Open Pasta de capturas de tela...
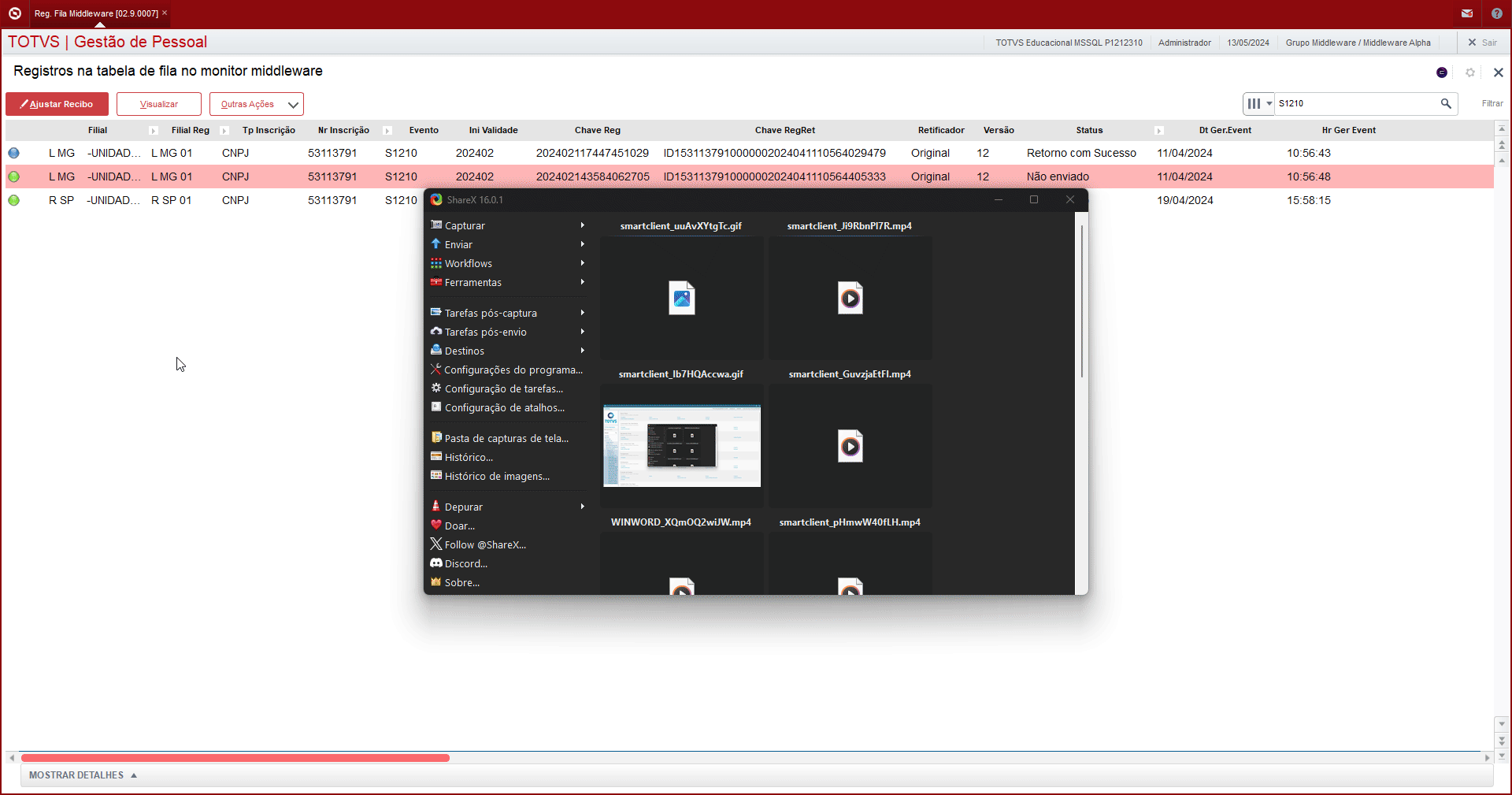The width and height of the screenshot is (1512, 795). tap(508, 438)
